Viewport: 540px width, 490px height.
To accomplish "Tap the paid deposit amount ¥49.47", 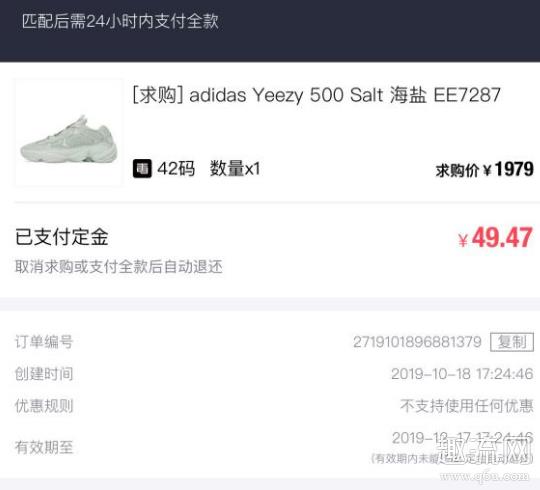I will pos(496,238).
